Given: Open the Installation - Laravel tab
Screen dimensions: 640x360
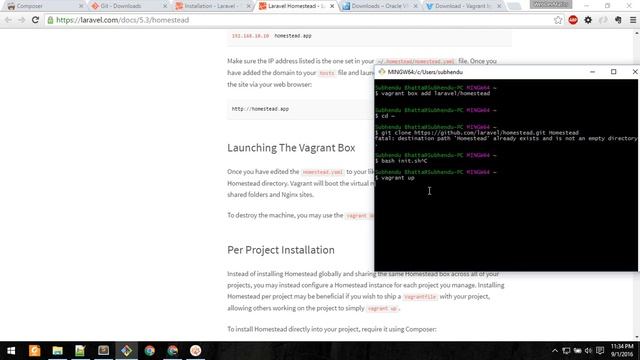Looking at the screenshot, I should (210, 6).
